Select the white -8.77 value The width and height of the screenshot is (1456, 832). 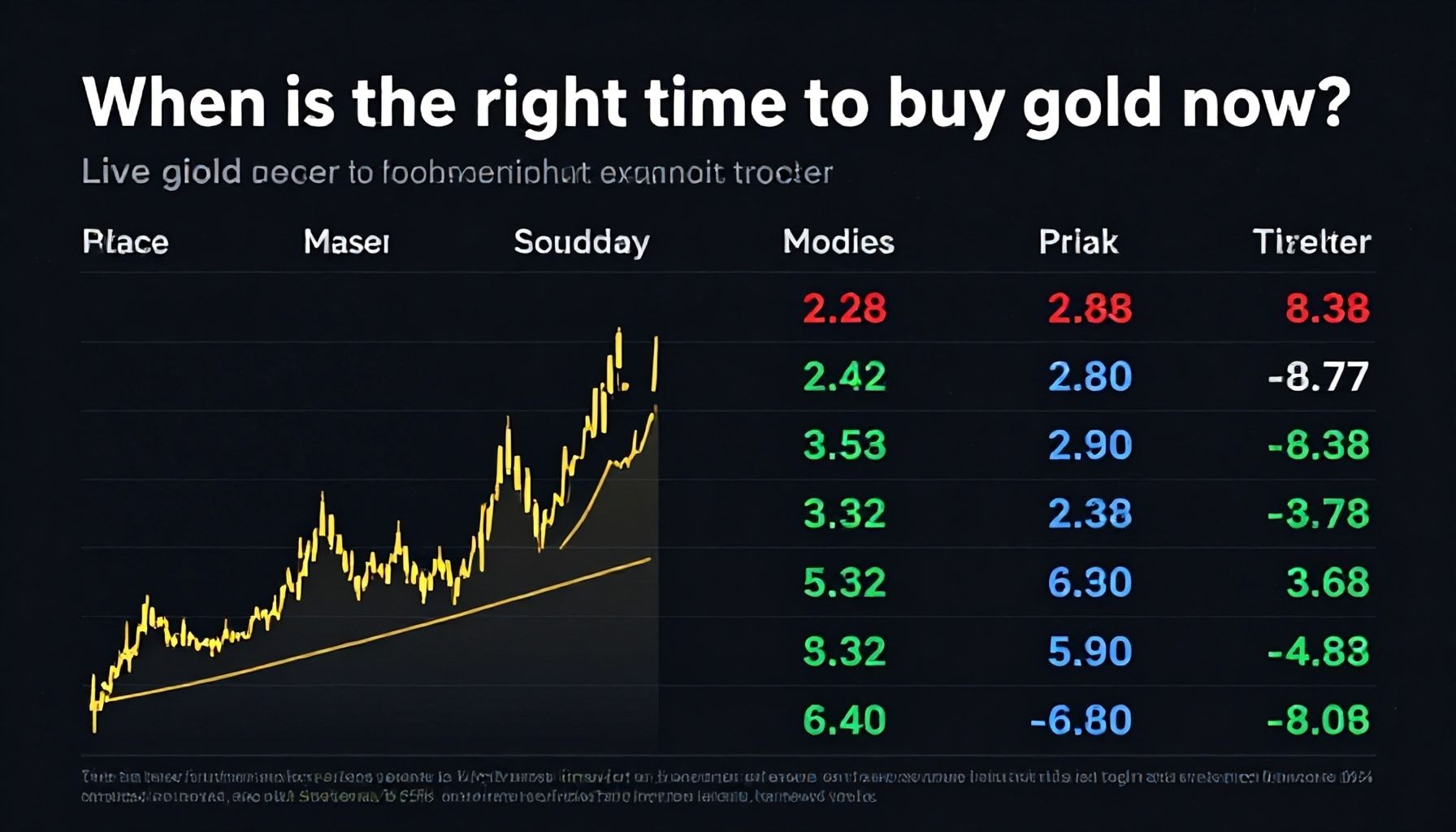(1318, 377)
